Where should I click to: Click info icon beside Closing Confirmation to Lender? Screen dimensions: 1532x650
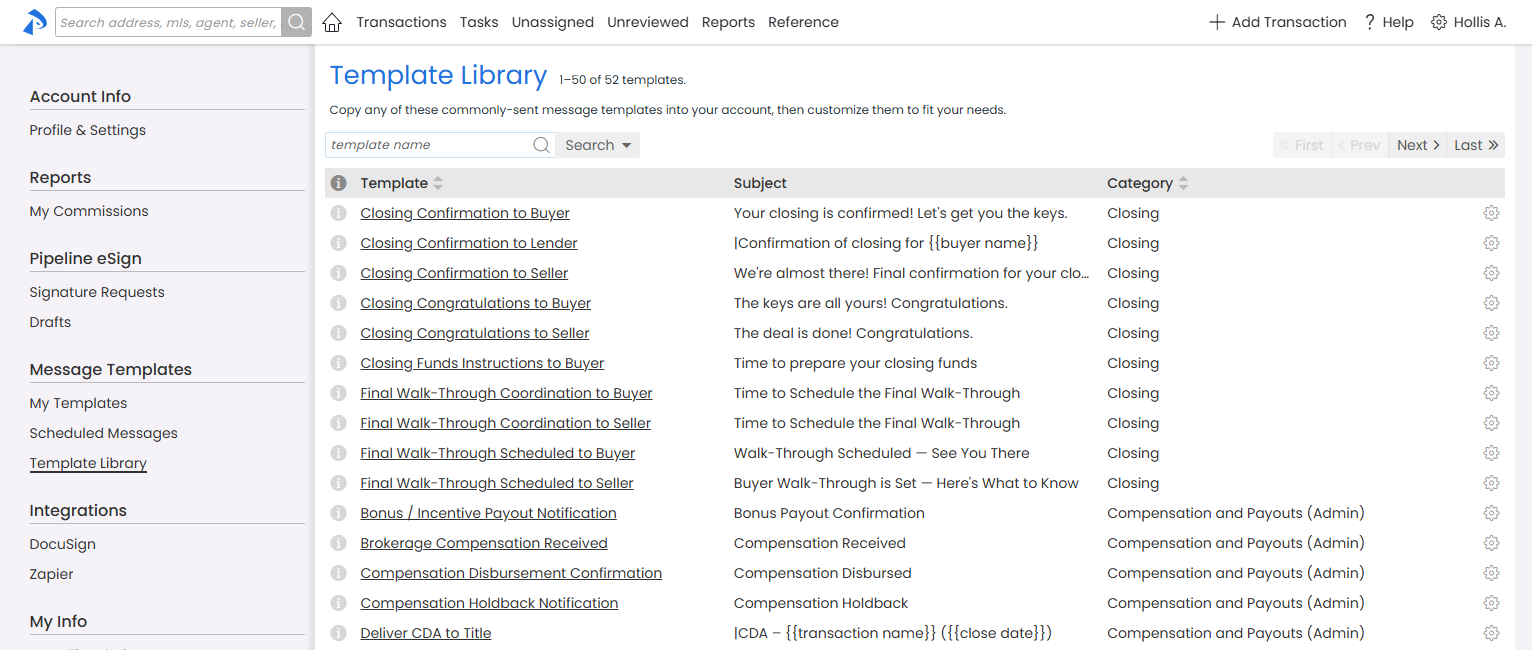tap(339, 243)
